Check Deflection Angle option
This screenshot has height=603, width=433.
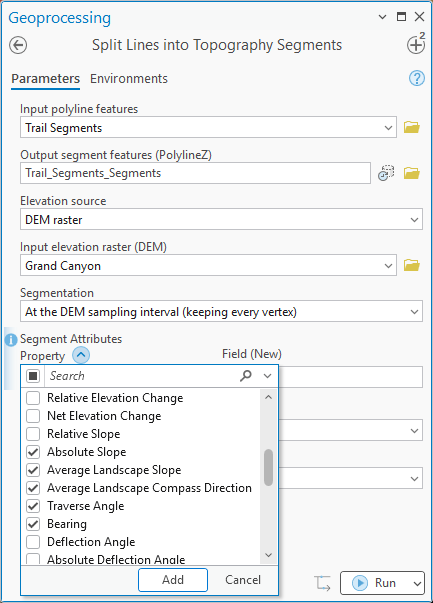click(33, 542)
